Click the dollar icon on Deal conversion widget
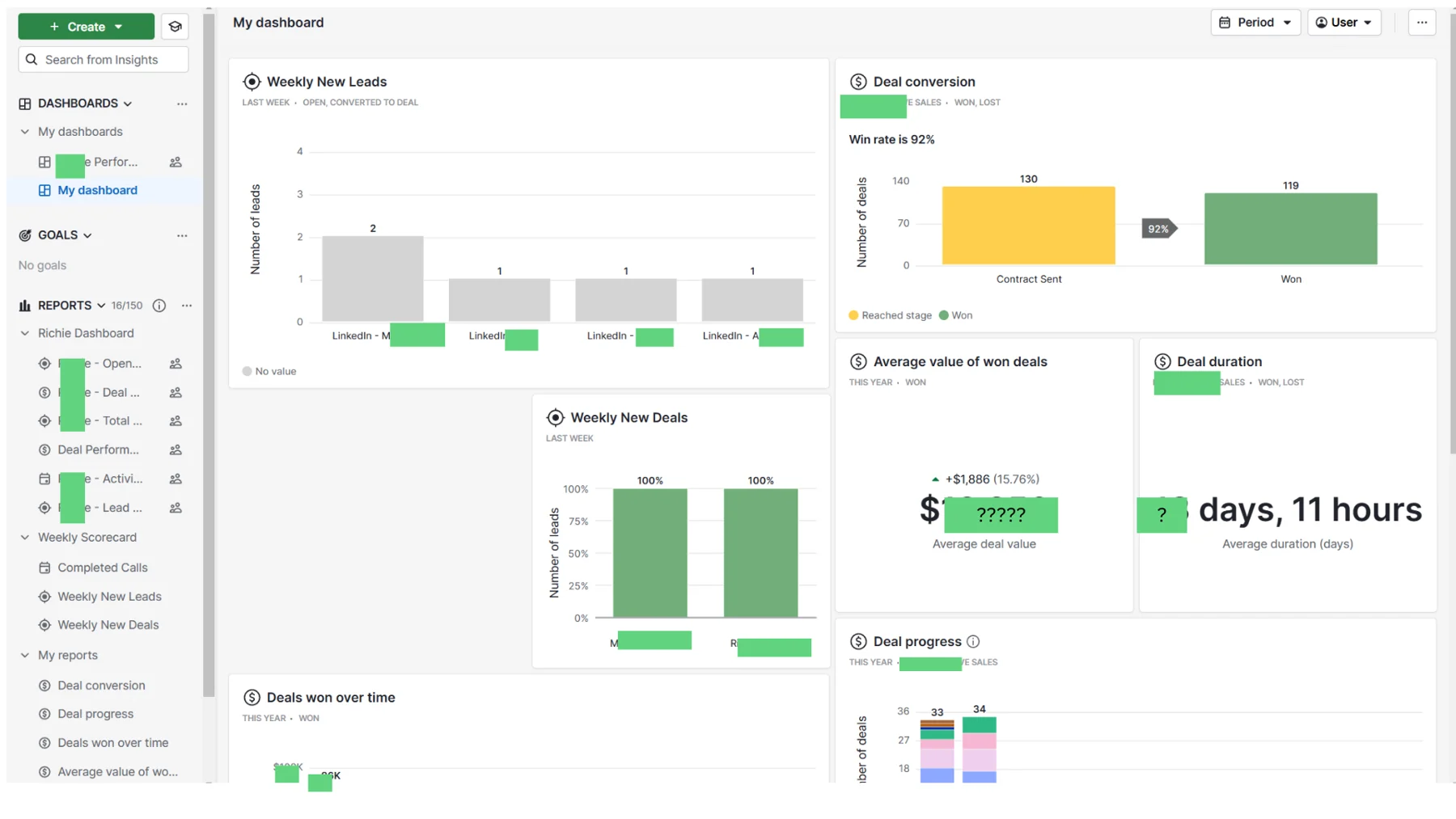Viewport: 1456px width, 819px height. click(858, 82)
